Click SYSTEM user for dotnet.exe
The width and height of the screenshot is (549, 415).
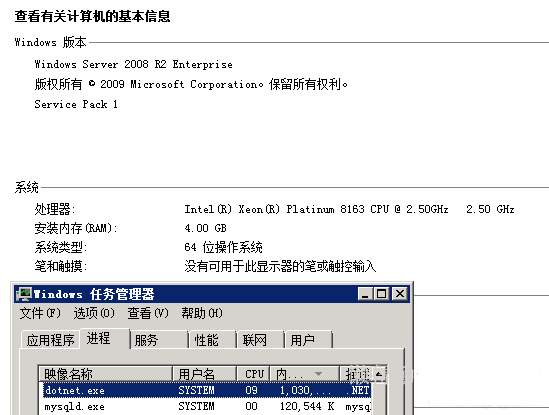click(196, 390)
